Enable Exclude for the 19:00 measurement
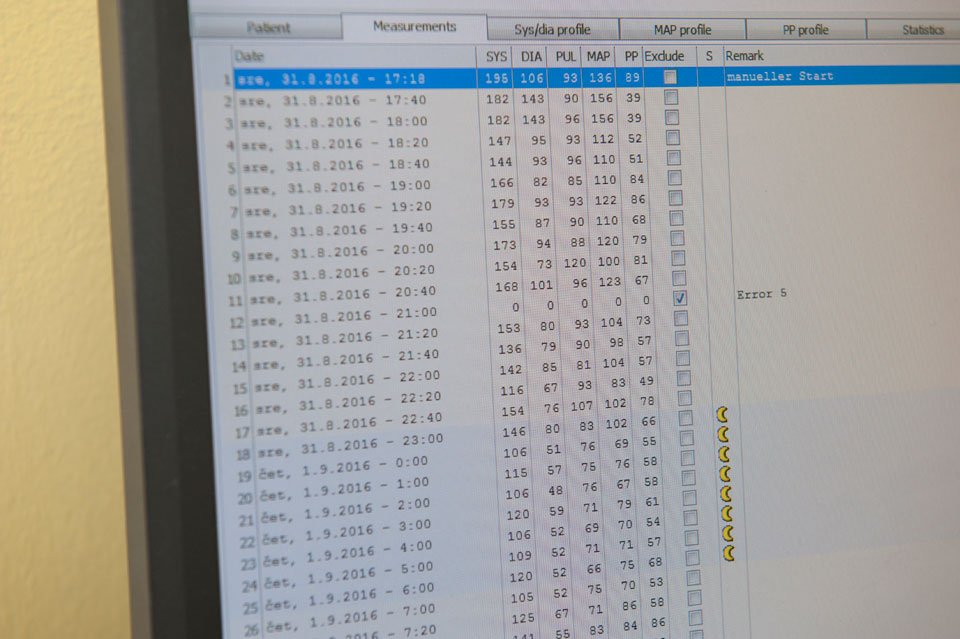 (x=675, y=178)
